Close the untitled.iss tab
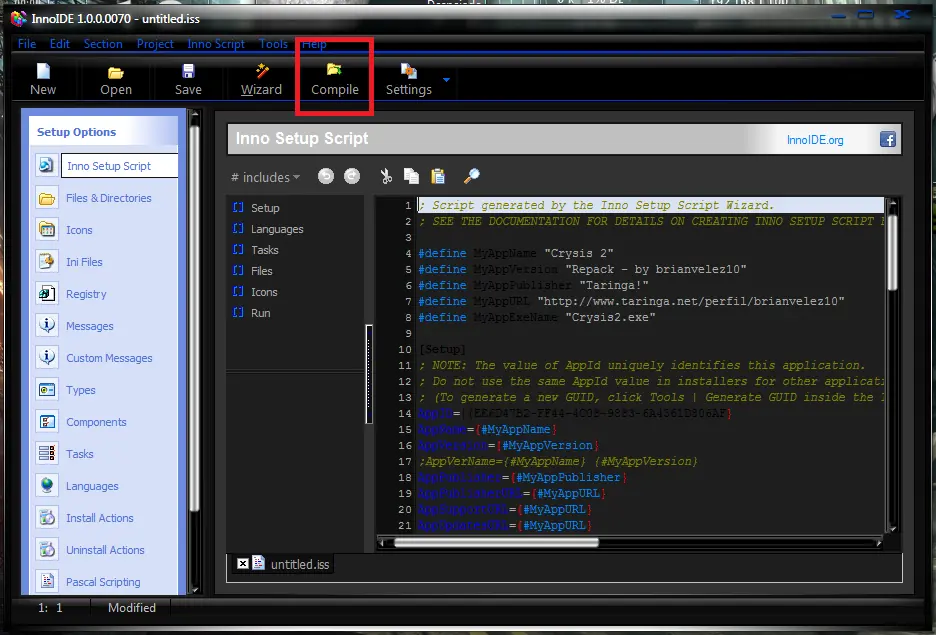 [x=242, y=564]
